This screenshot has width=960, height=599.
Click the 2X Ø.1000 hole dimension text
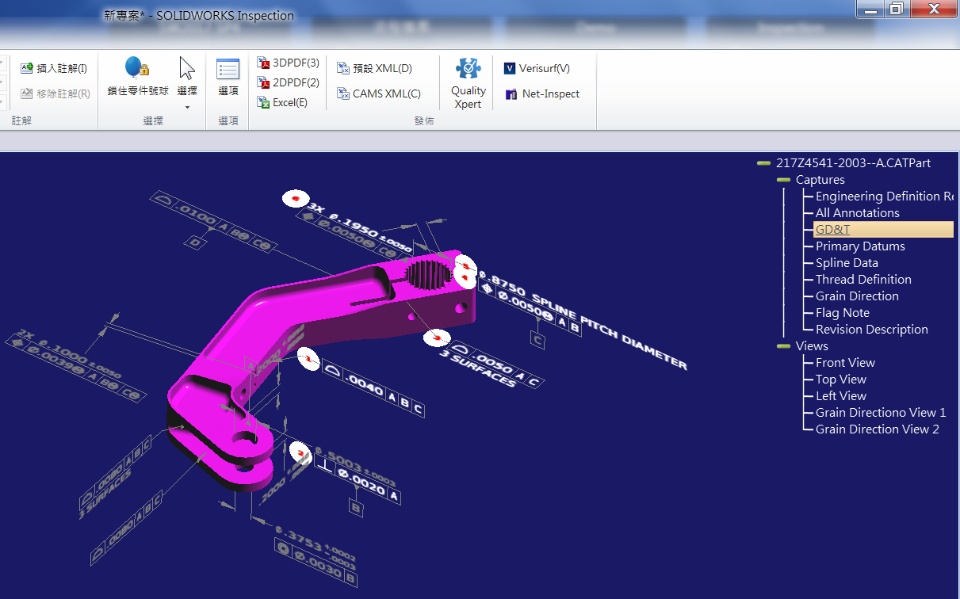[69, 354]
